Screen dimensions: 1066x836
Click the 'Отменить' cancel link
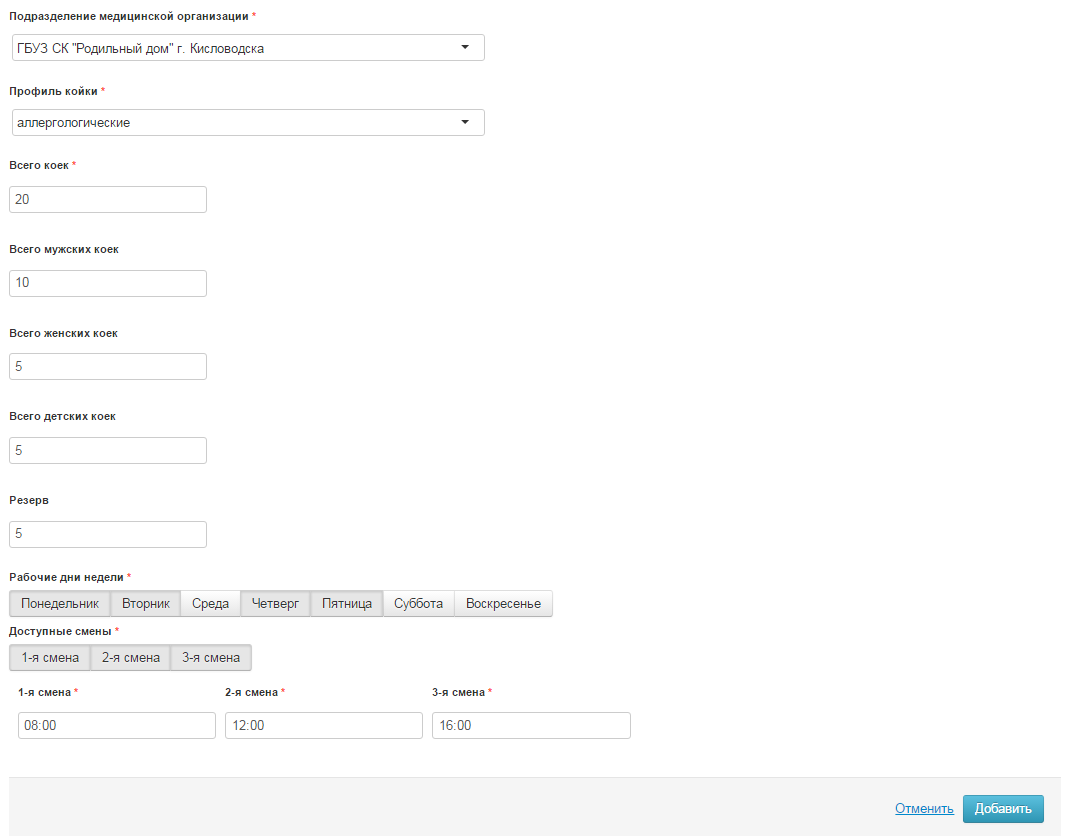coord(924,808)
